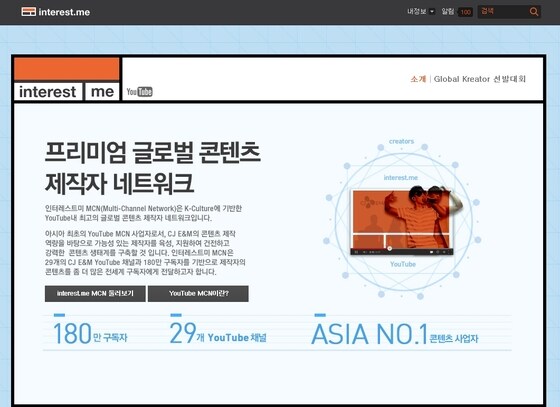Viewport: 560px width, 407px height.
Task: Click the YouTube logo beside interest me banner
Action: tap(139, 92)
